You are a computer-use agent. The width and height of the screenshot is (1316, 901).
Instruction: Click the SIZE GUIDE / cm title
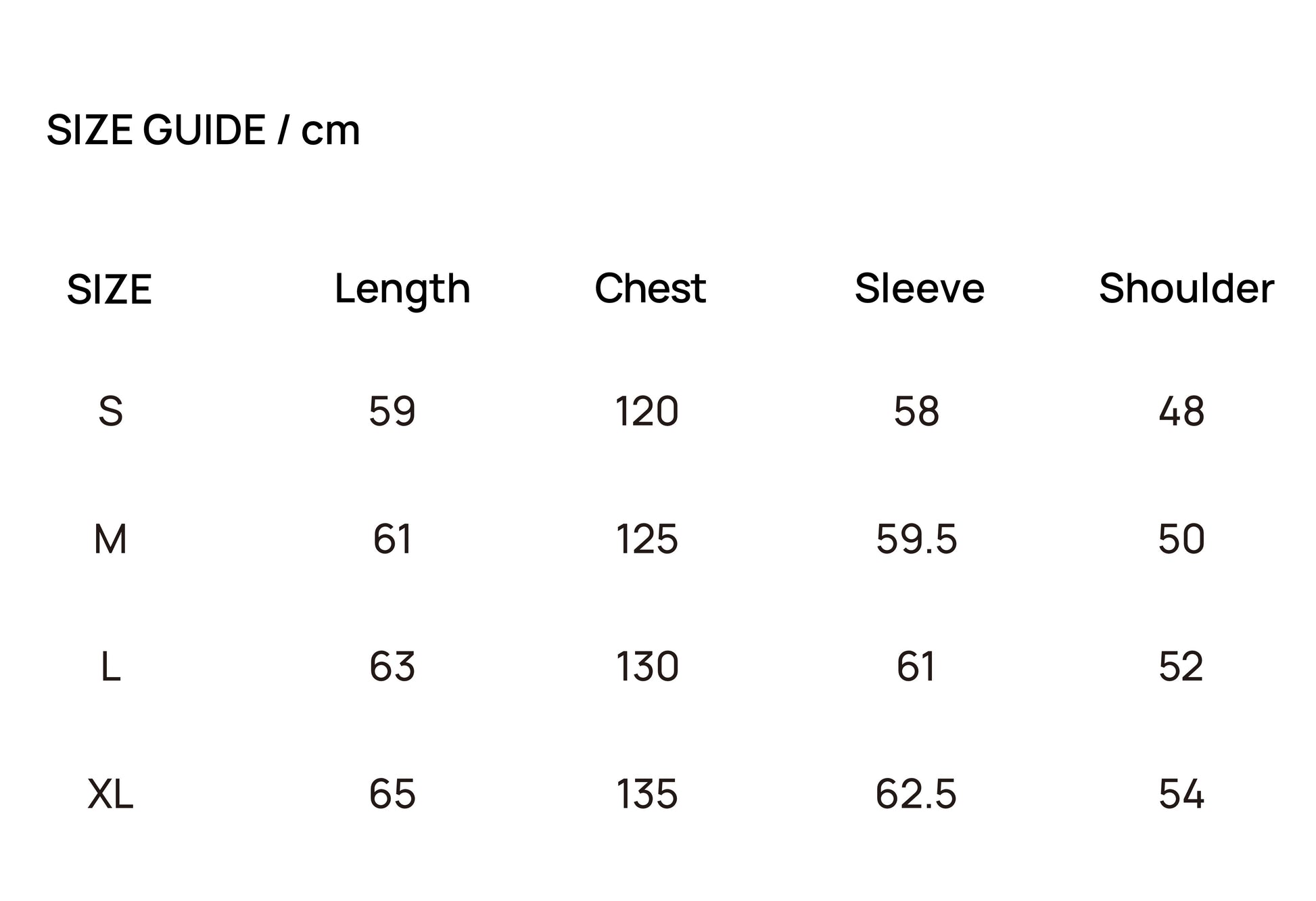(203, 129)
